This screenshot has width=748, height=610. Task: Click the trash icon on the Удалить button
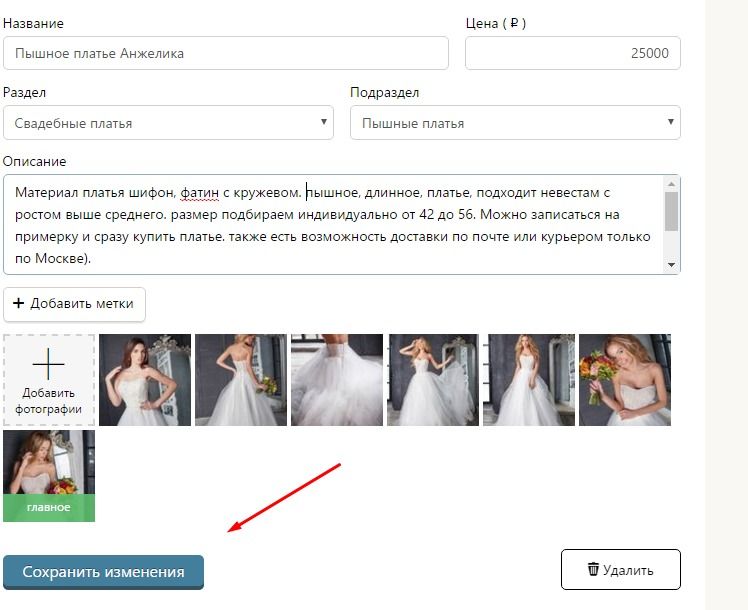[x=593, y=569]
